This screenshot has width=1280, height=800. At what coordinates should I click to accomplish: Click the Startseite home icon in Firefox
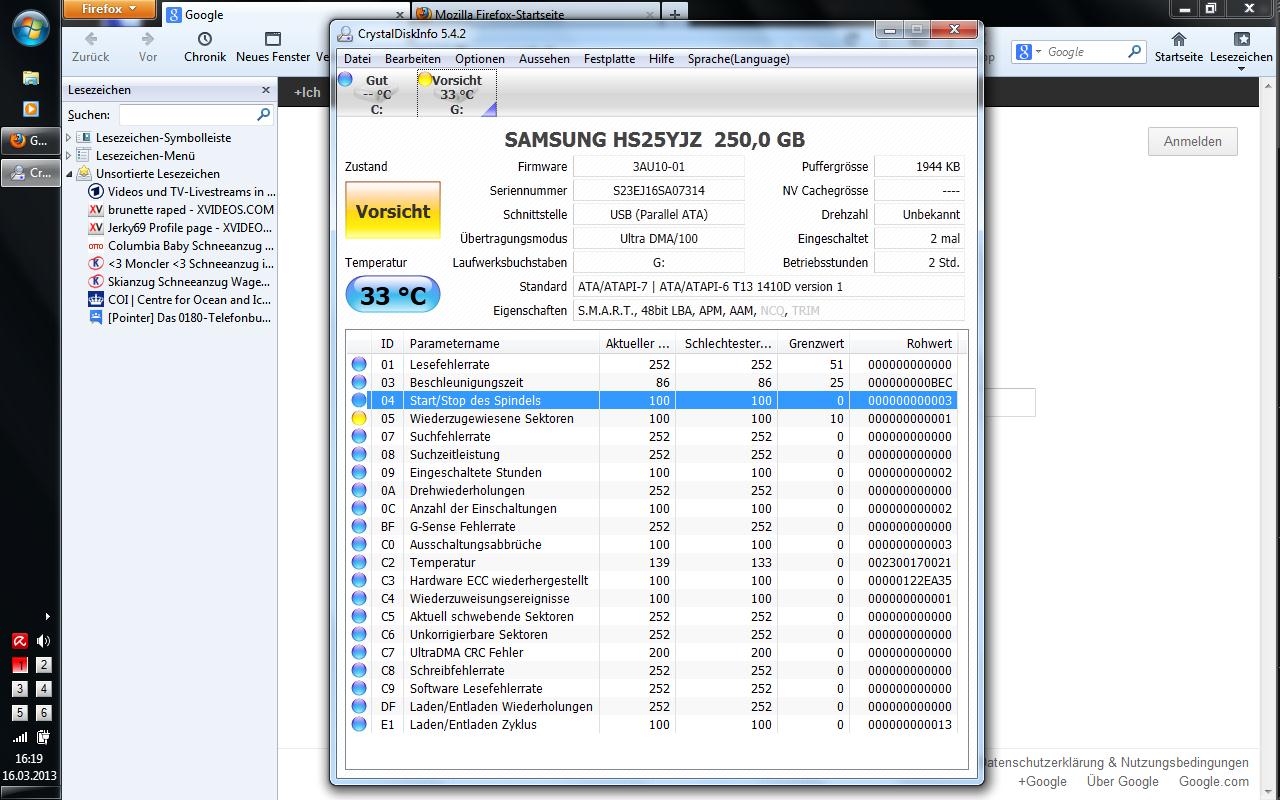1179,47
